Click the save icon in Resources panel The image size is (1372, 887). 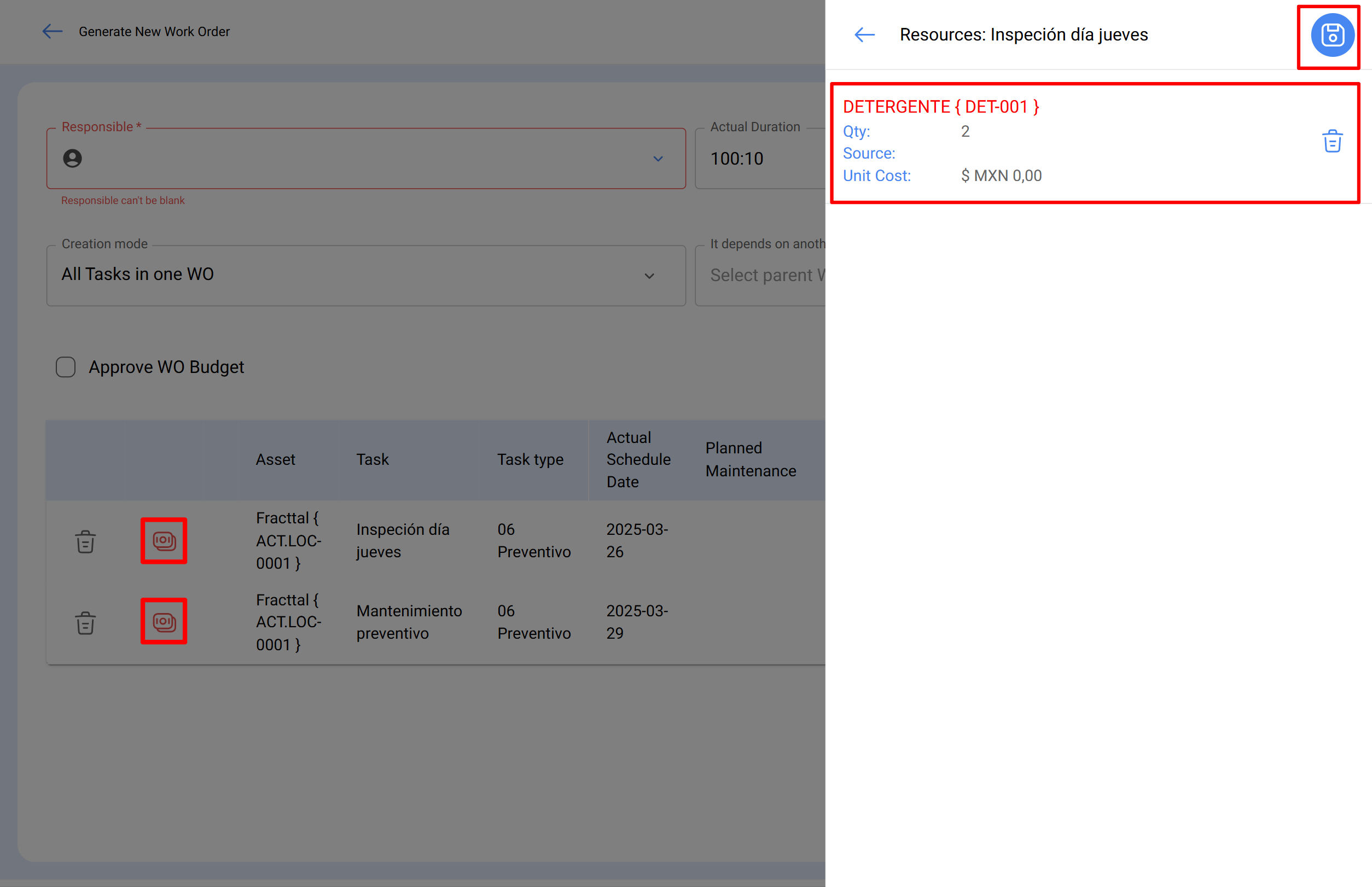pyautogui.click(x=1332, y=35)
